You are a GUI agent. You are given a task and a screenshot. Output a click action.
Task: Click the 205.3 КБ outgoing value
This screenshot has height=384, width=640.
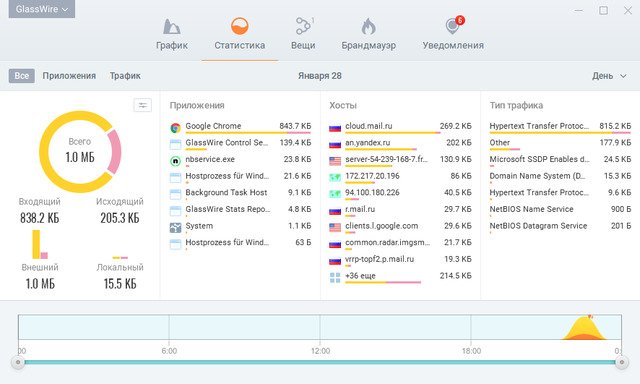tap(120, 218)
